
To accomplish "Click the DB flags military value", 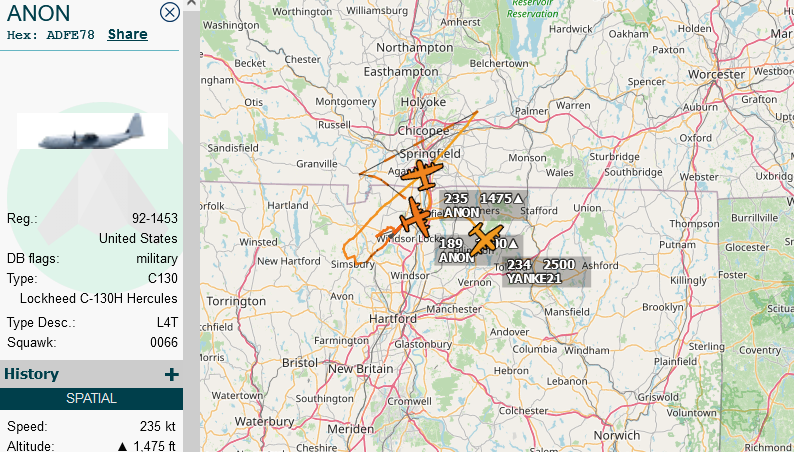I will pyautogui.click(x=157, y=259).
